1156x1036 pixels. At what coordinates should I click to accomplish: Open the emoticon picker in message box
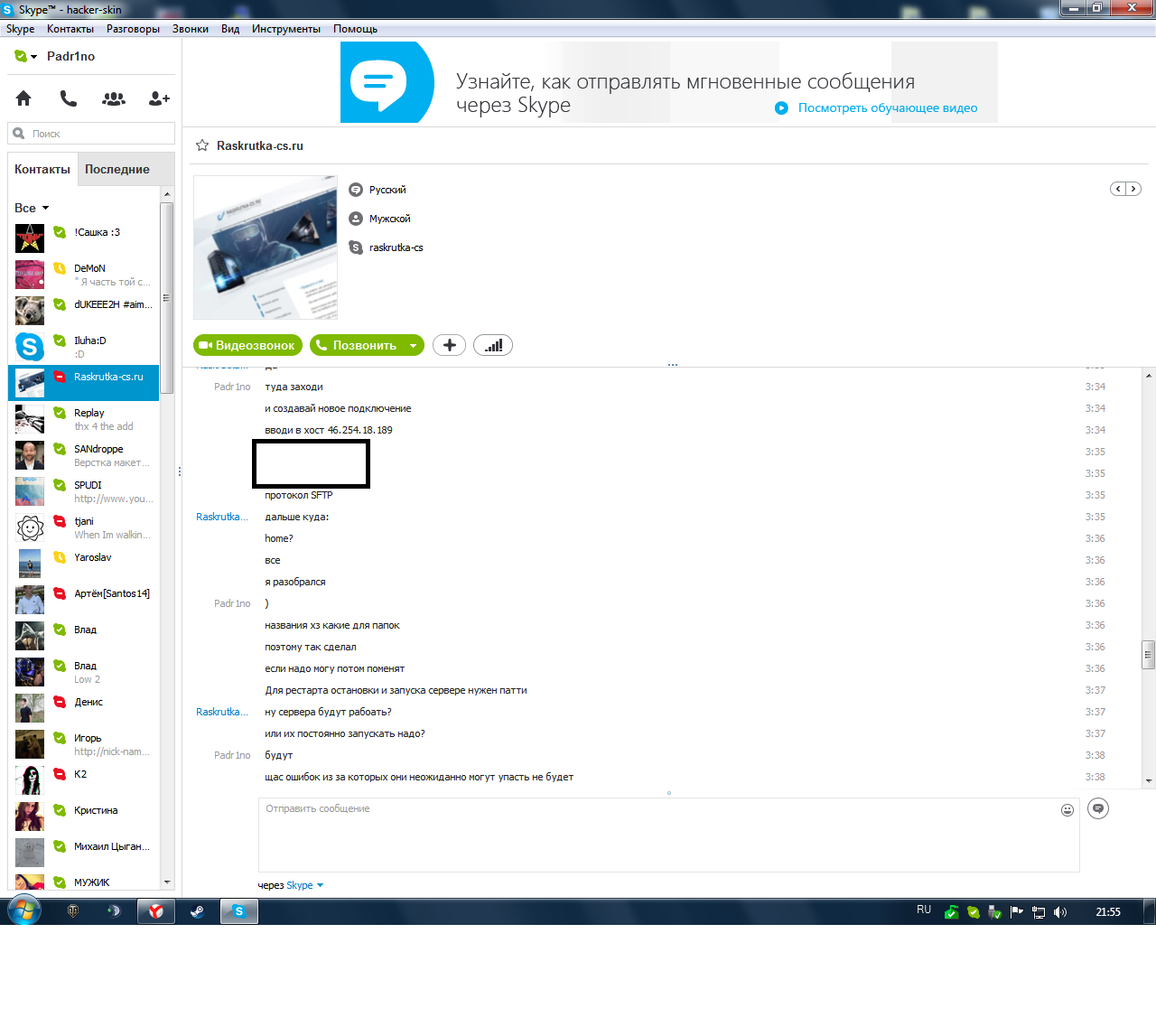click(x=1067, y=810)
